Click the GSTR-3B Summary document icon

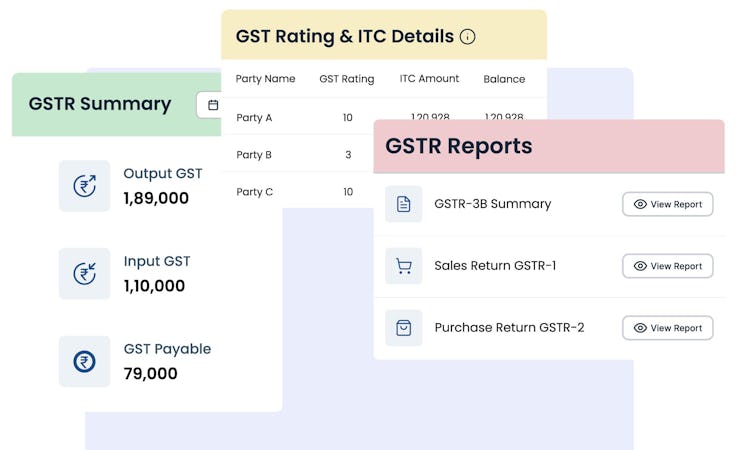pos(404,204)
